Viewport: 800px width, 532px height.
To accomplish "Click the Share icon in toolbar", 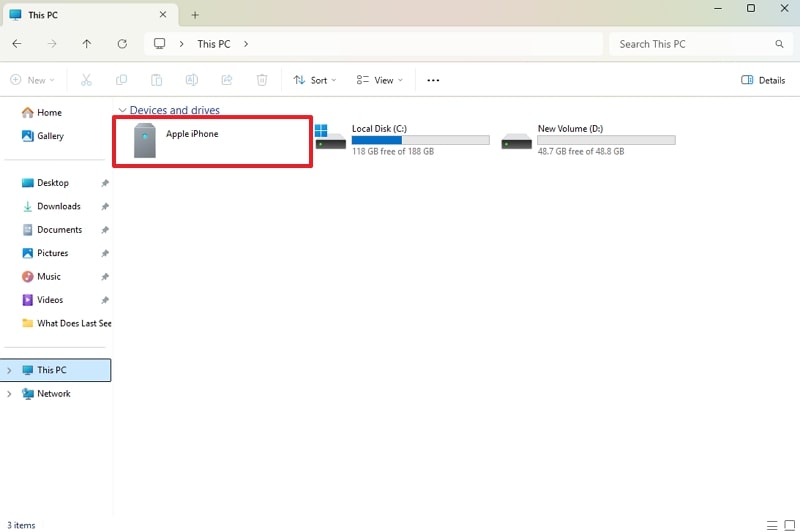I will pos(227,80).
